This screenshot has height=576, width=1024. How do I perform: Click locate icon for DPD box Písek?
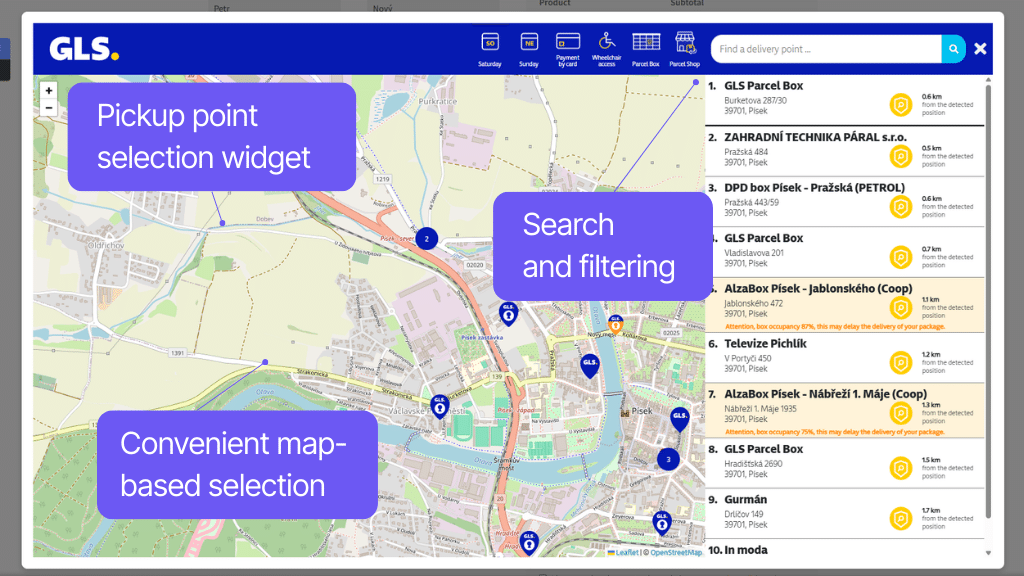[x=901, y=207]
